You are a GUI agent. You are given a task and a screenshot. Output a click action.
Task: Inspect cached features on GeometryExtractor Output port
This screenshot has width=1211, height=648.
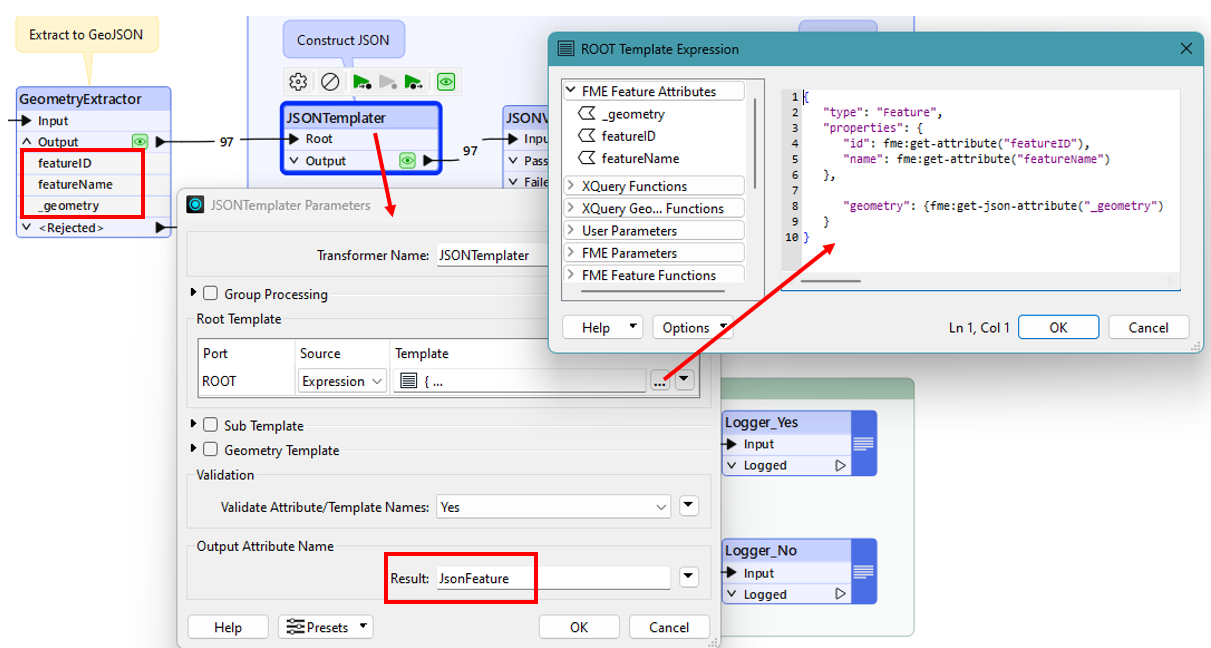tap(141, 141)
